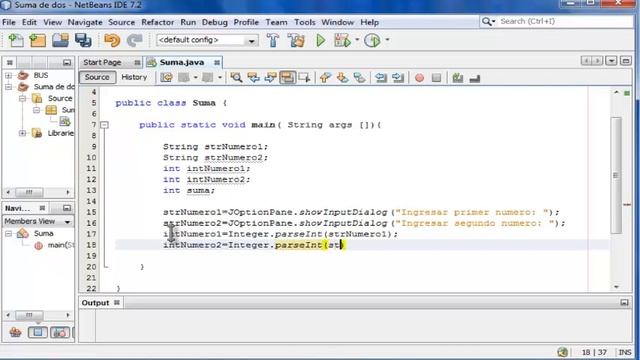Click the New File toolbar icon
640x360 pixels.
(x=16, y=40)
